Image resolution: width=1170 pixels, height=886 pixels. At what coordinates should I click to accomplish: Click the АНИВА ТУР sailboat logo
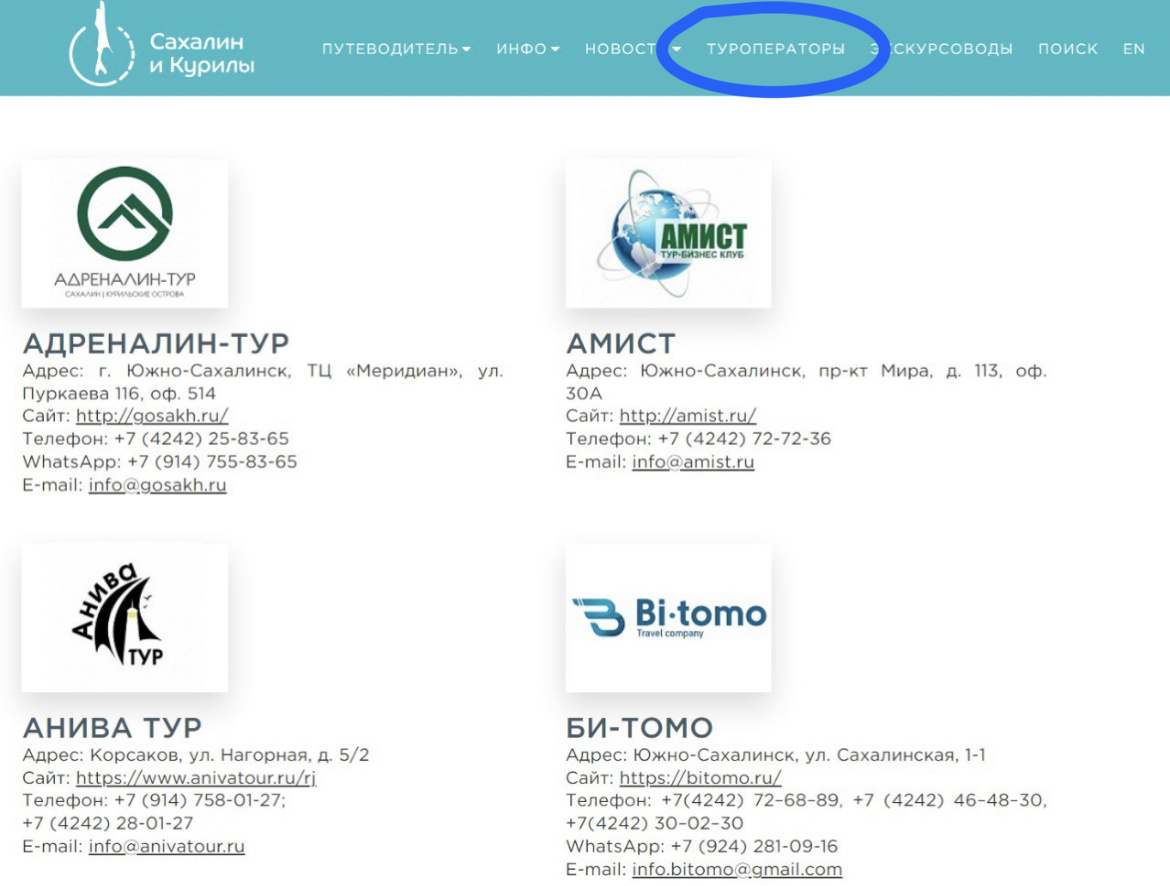(x=127, y=616)
